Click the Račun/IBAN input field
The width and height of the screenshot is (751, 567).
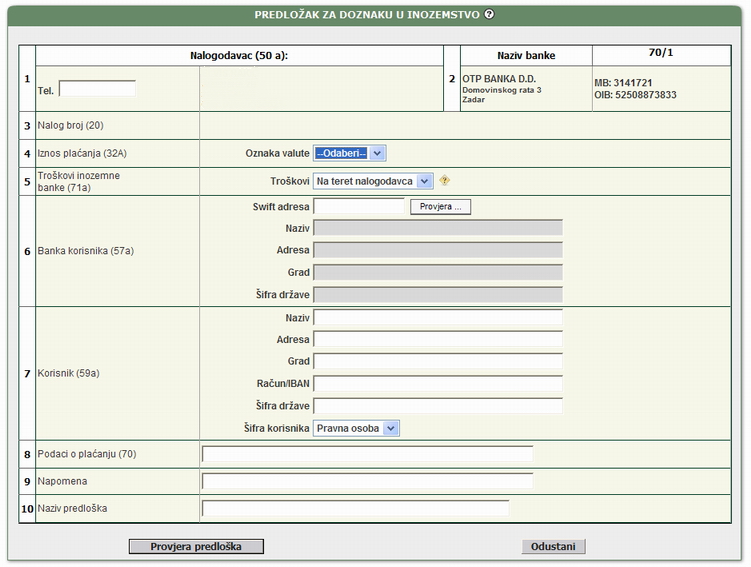pyautogui.click(x=437, y=384)
